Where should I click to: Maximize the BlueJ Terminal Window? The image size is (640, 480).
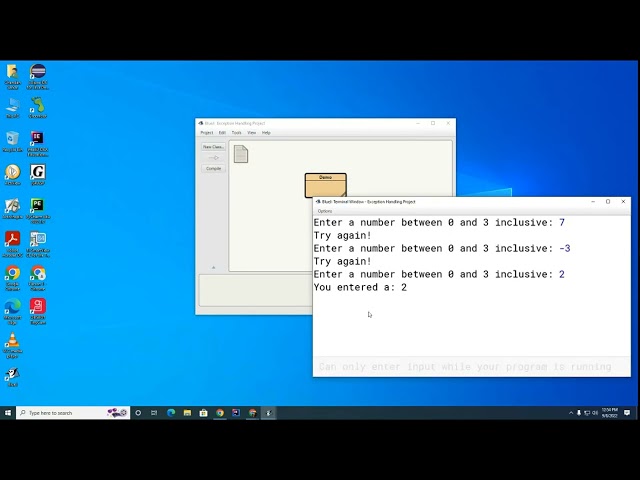pos(608,202)
